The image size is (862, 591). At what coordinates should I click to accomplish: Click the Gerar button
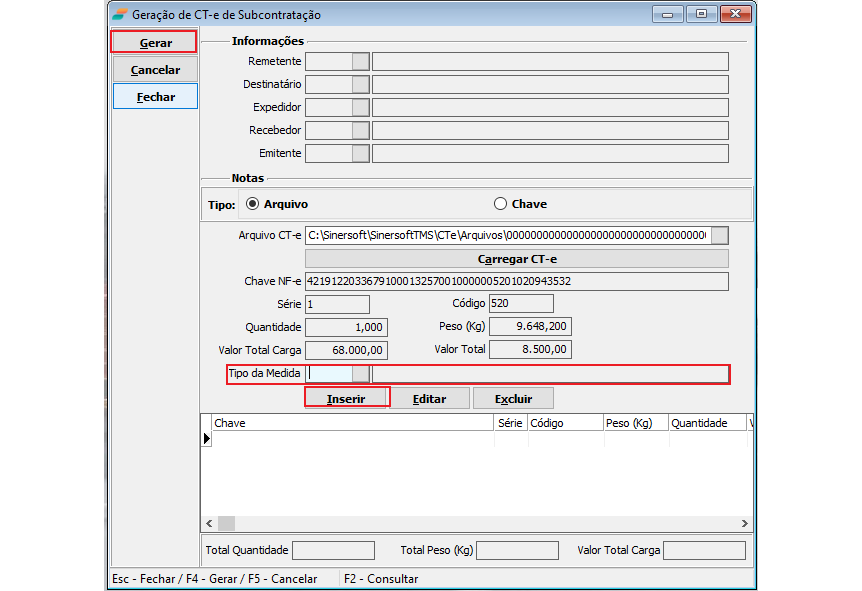[155, 43]
